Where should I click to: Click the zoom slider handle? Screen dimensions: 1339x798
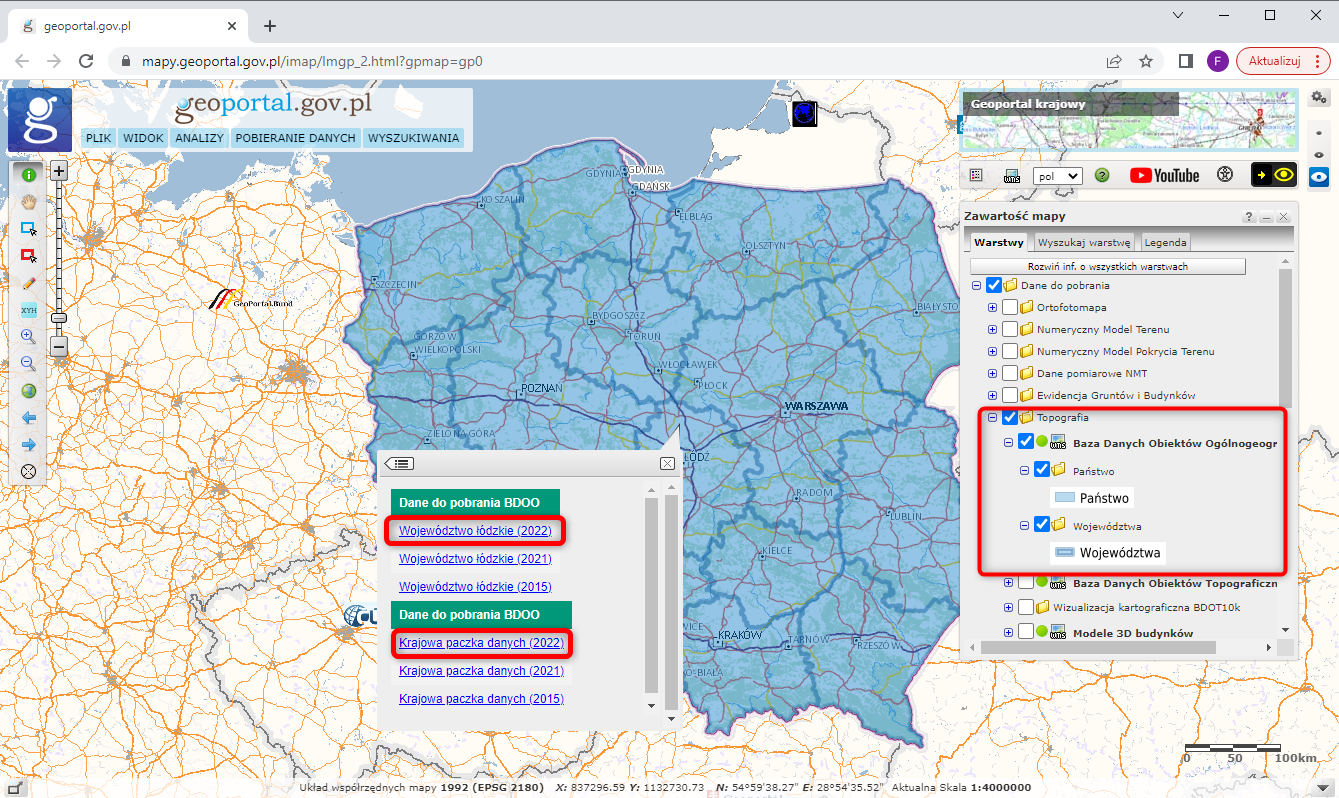59,317
